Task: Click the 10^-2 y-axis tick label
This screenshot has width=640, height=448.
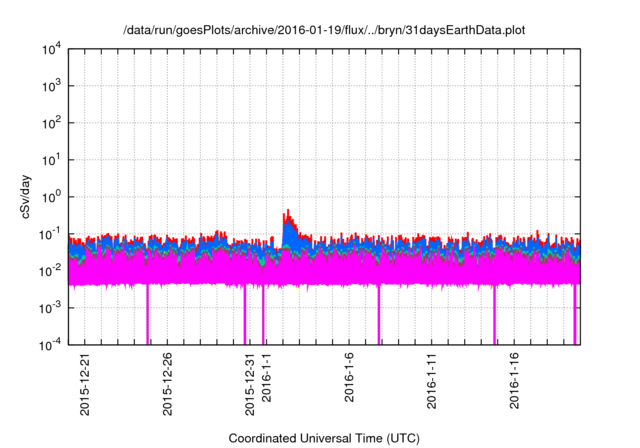Action: [51, 271]
